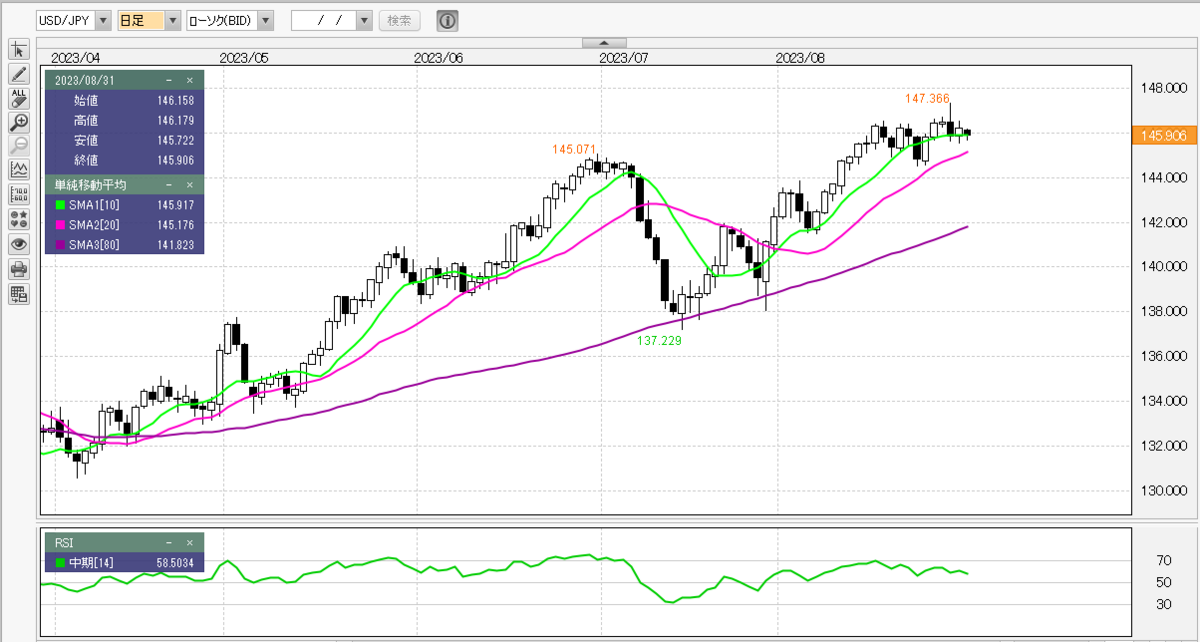The width and height of the screenshot is (1200, 642).
Task: Open the symbols and shapes palette icon
Action: 19,219
